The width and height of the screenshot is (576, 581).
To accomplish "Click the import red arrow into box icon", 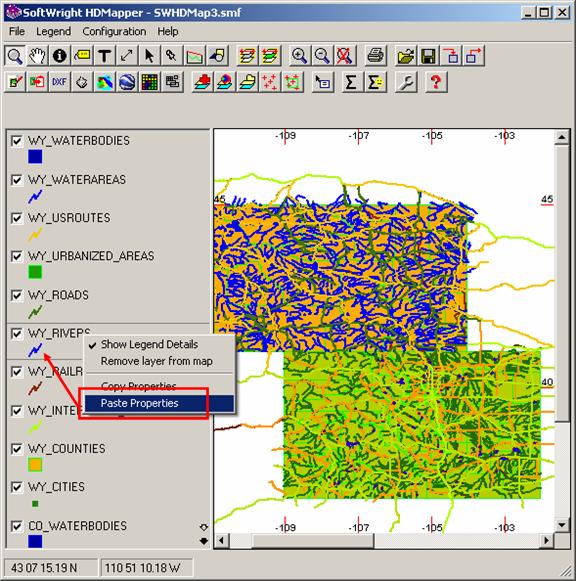I will [451, 56].
